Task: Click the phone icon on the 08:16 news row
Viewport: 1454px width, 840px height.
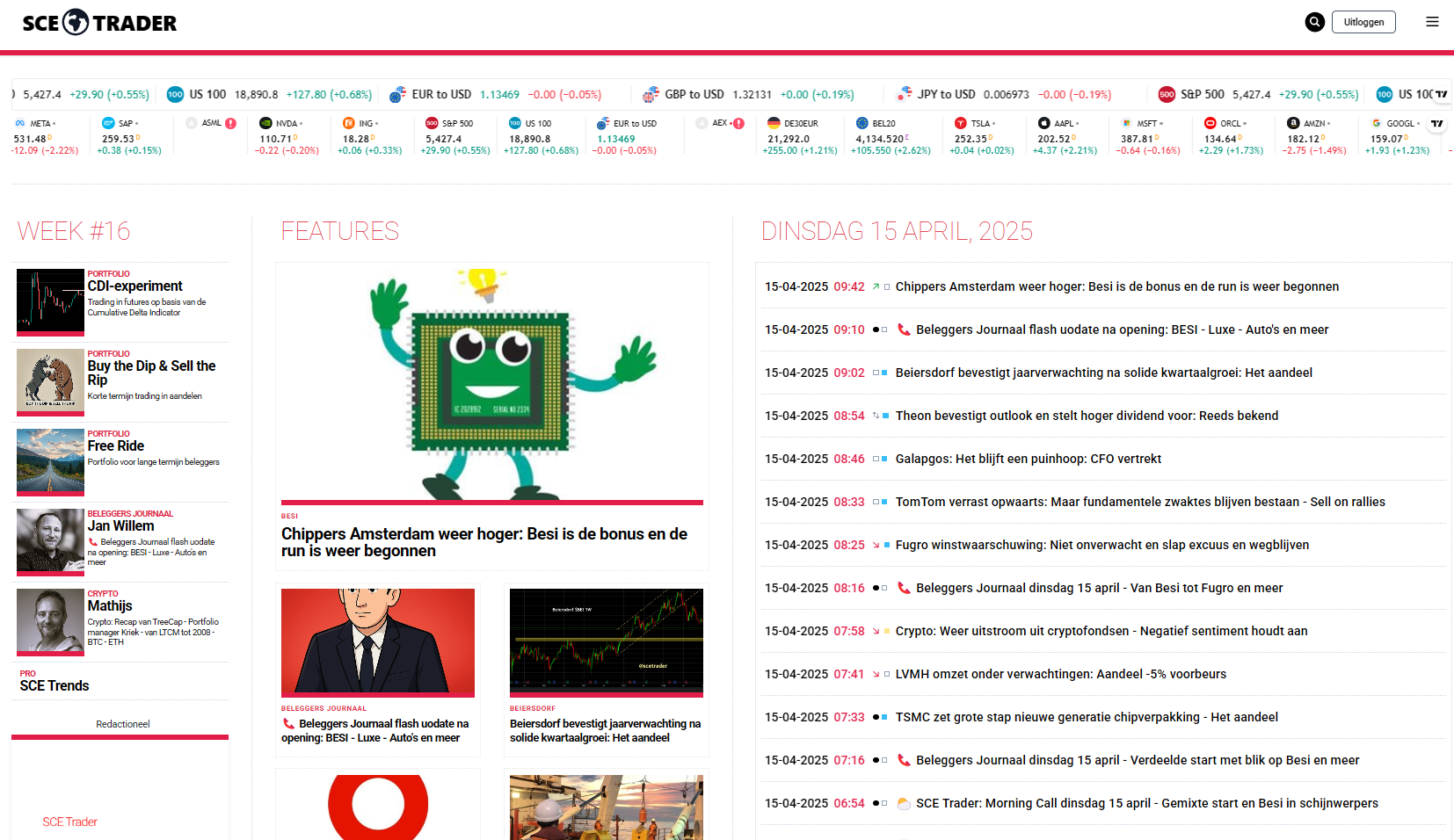Action: coord(904,588)
